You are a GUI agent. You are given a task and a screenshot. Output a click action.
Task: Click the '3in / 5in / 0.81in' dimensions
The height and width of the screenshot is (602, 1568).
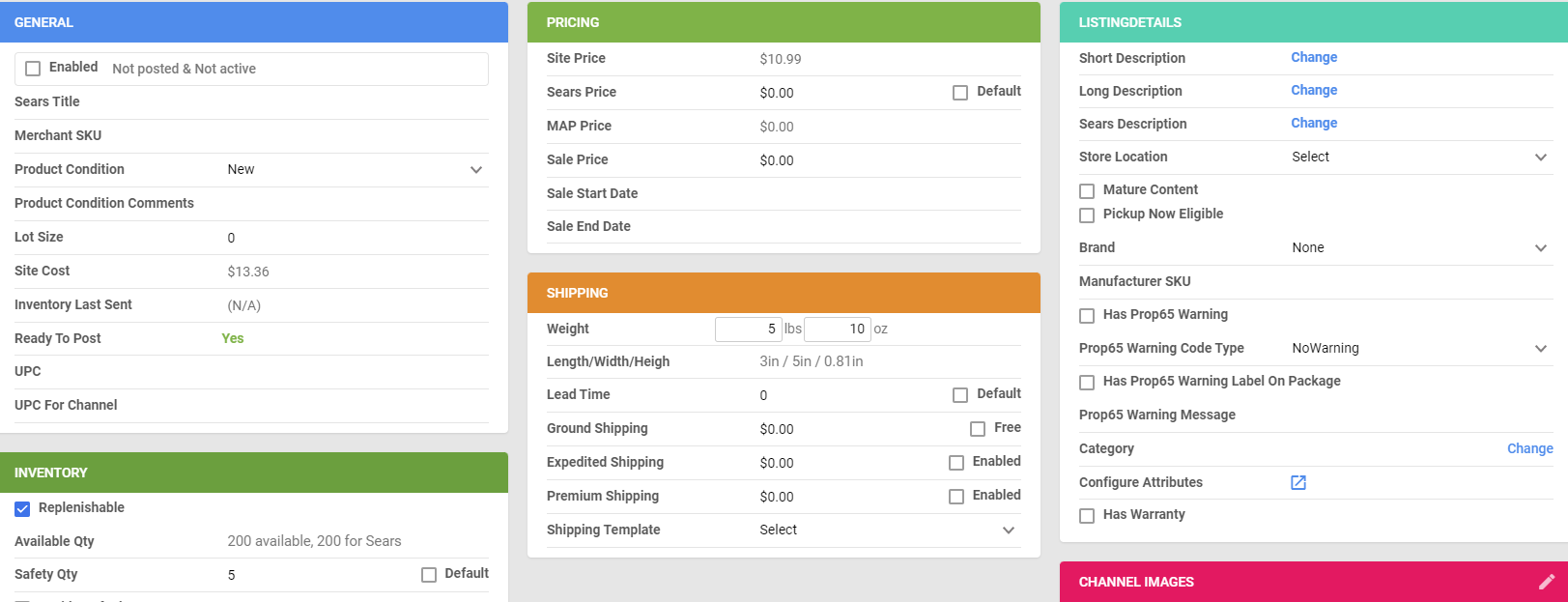point(812,361)
